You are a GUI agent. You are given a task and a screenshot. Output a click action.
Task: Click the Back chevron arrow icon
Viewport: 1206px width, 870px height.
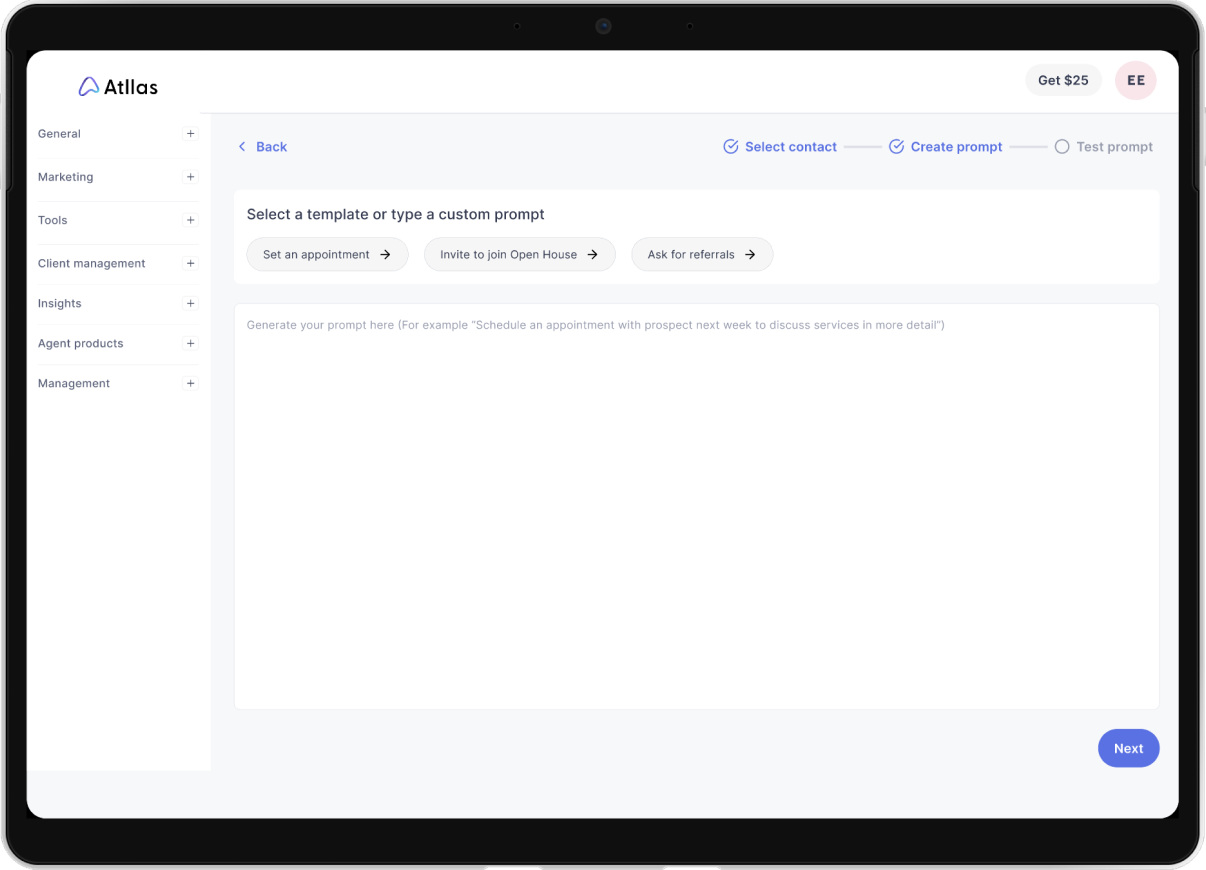click(242, 147)
